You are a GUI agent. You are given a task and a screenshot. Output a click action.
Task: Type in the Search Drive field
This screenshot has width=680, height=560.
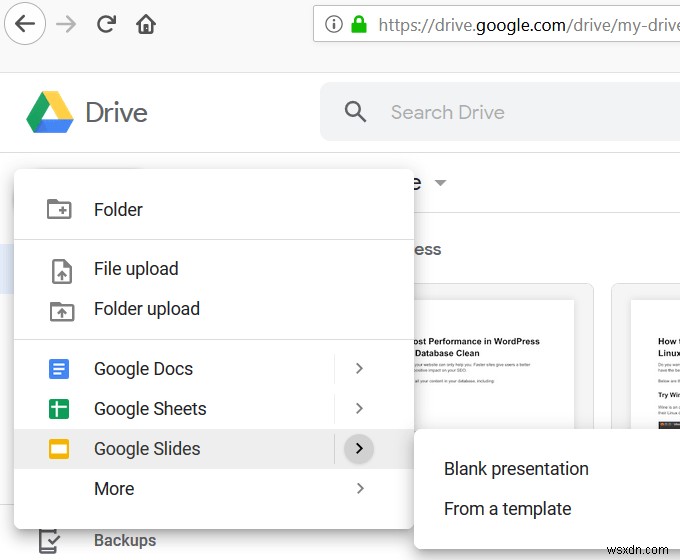(x=500, y=112)
